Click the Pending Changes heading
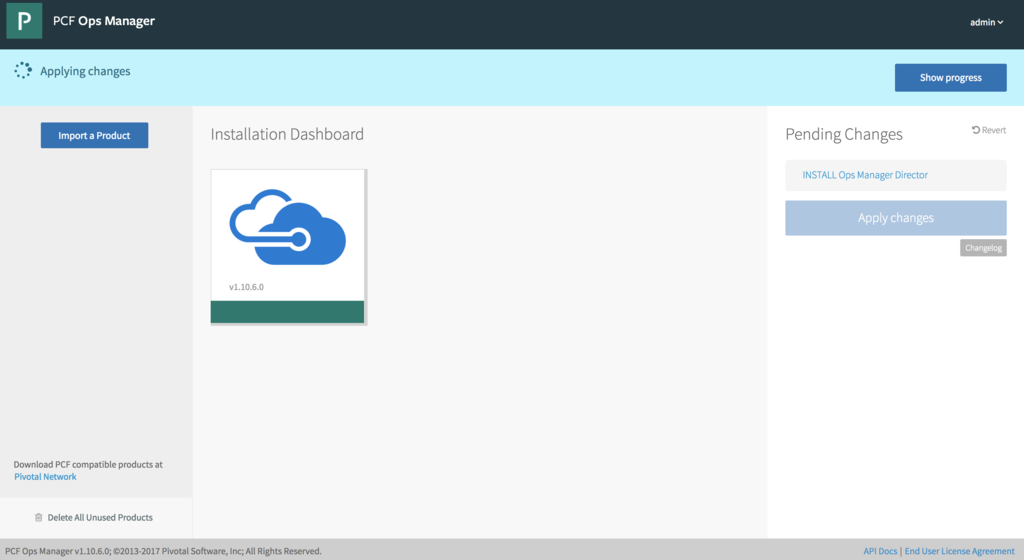1024x560 pixels. (843, 134)
